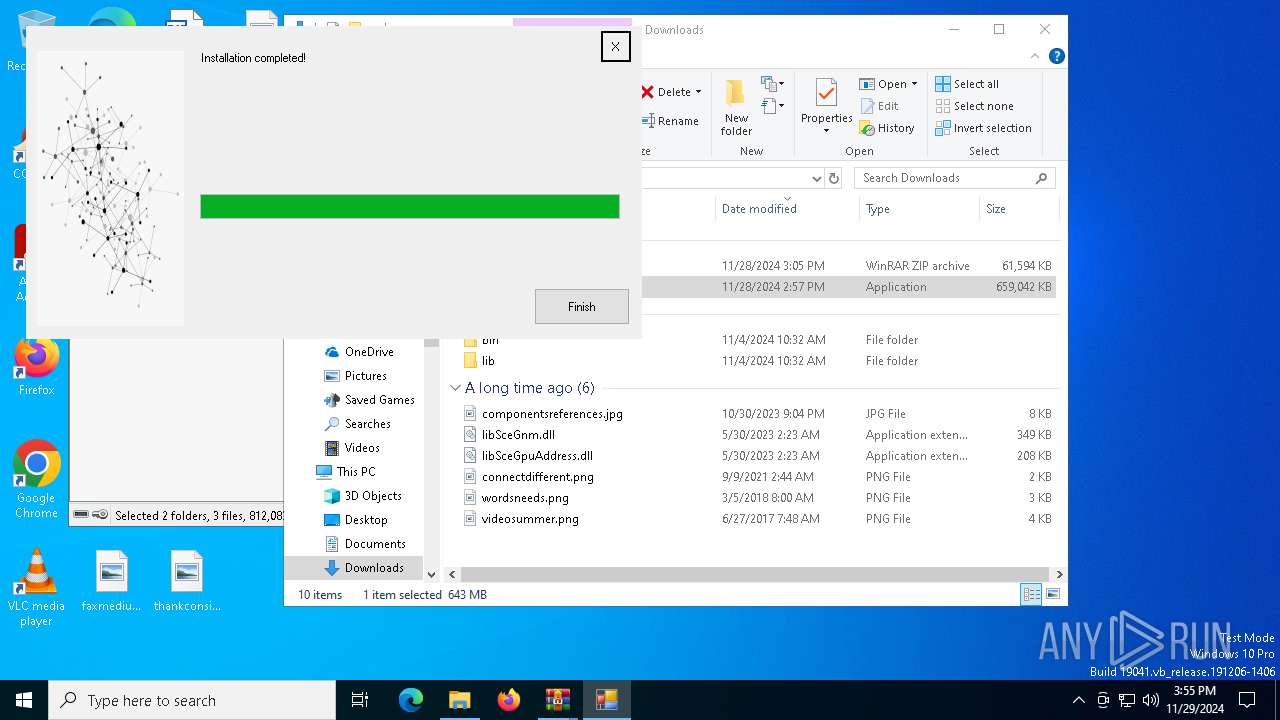Screen dimensions: 1280x720
Task: Open Task View on taskbar
Action: (x=360, y=700)
